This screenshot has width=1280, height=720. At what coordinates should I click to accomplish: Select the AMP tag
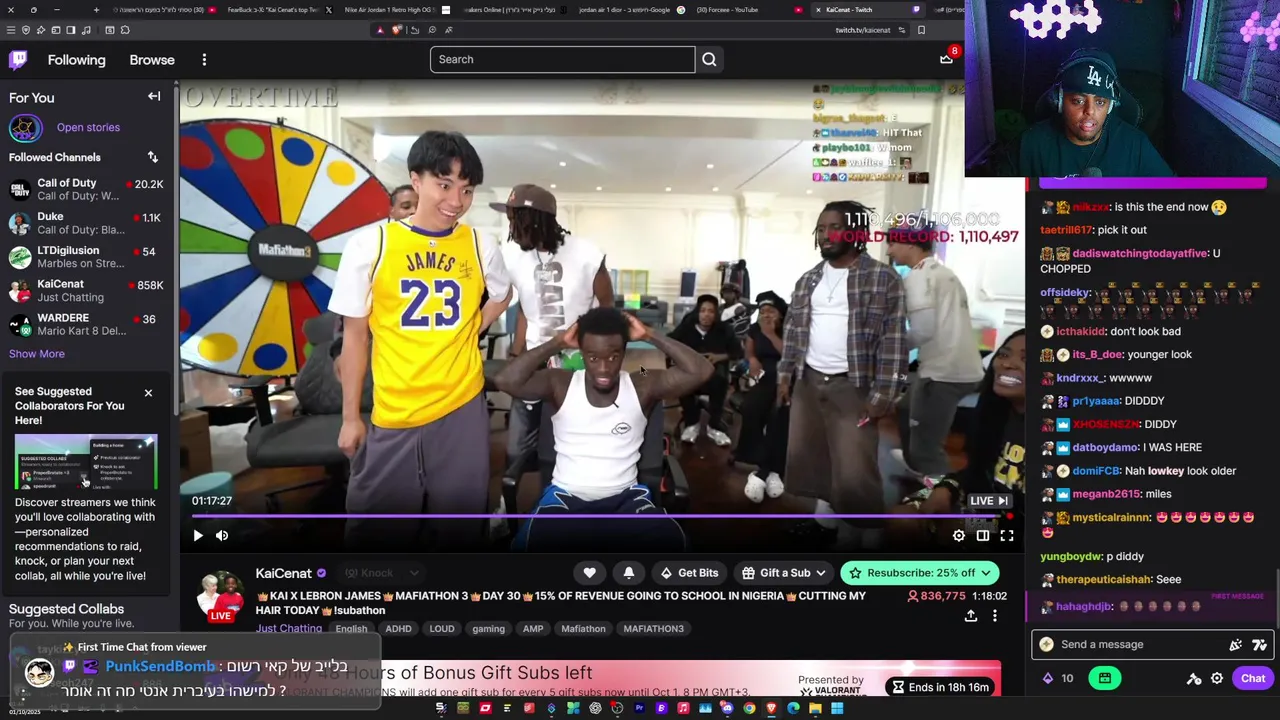point(533,629)
